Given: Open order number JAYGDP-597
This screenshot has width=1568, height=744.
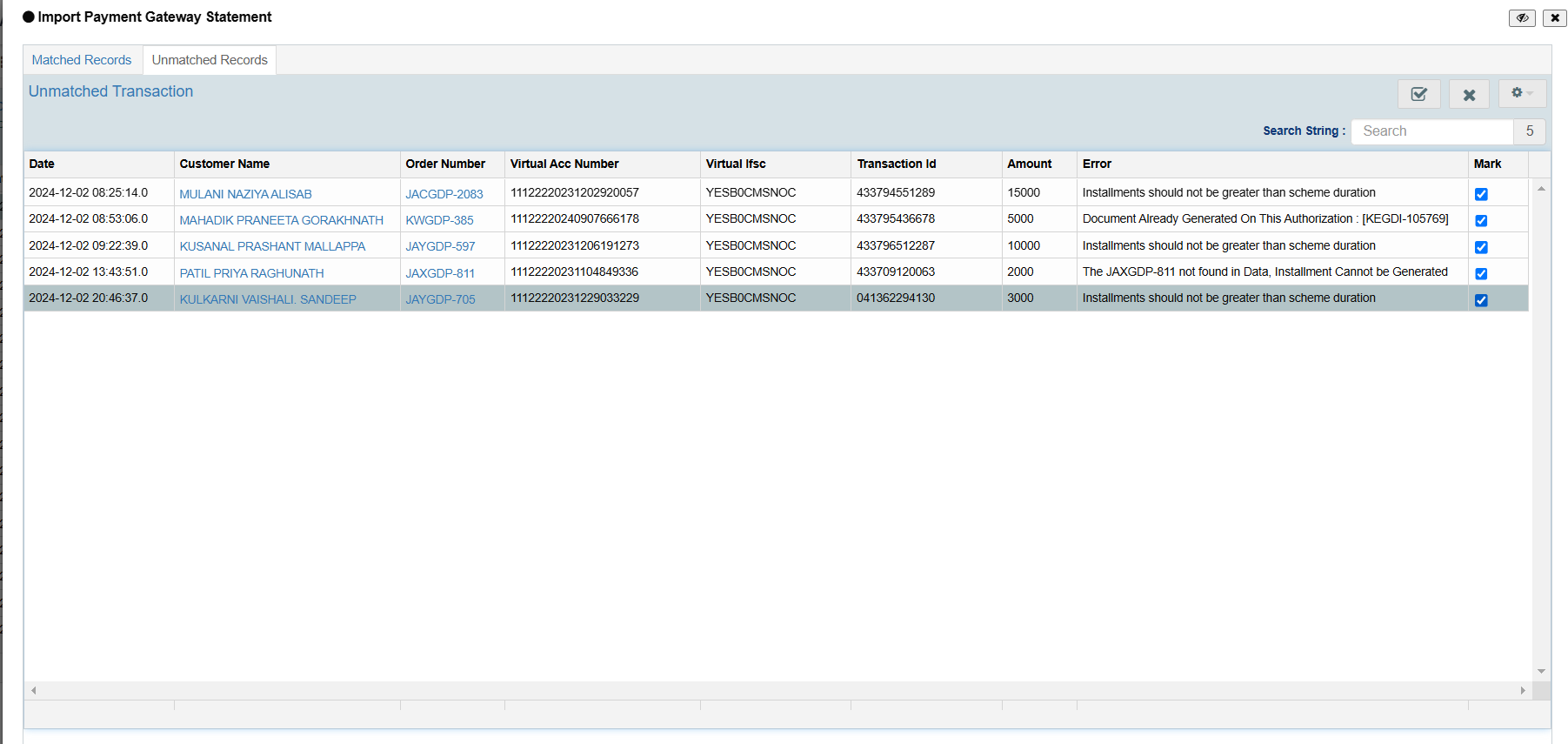Looking at the screenshot, I should pos(440,246).
